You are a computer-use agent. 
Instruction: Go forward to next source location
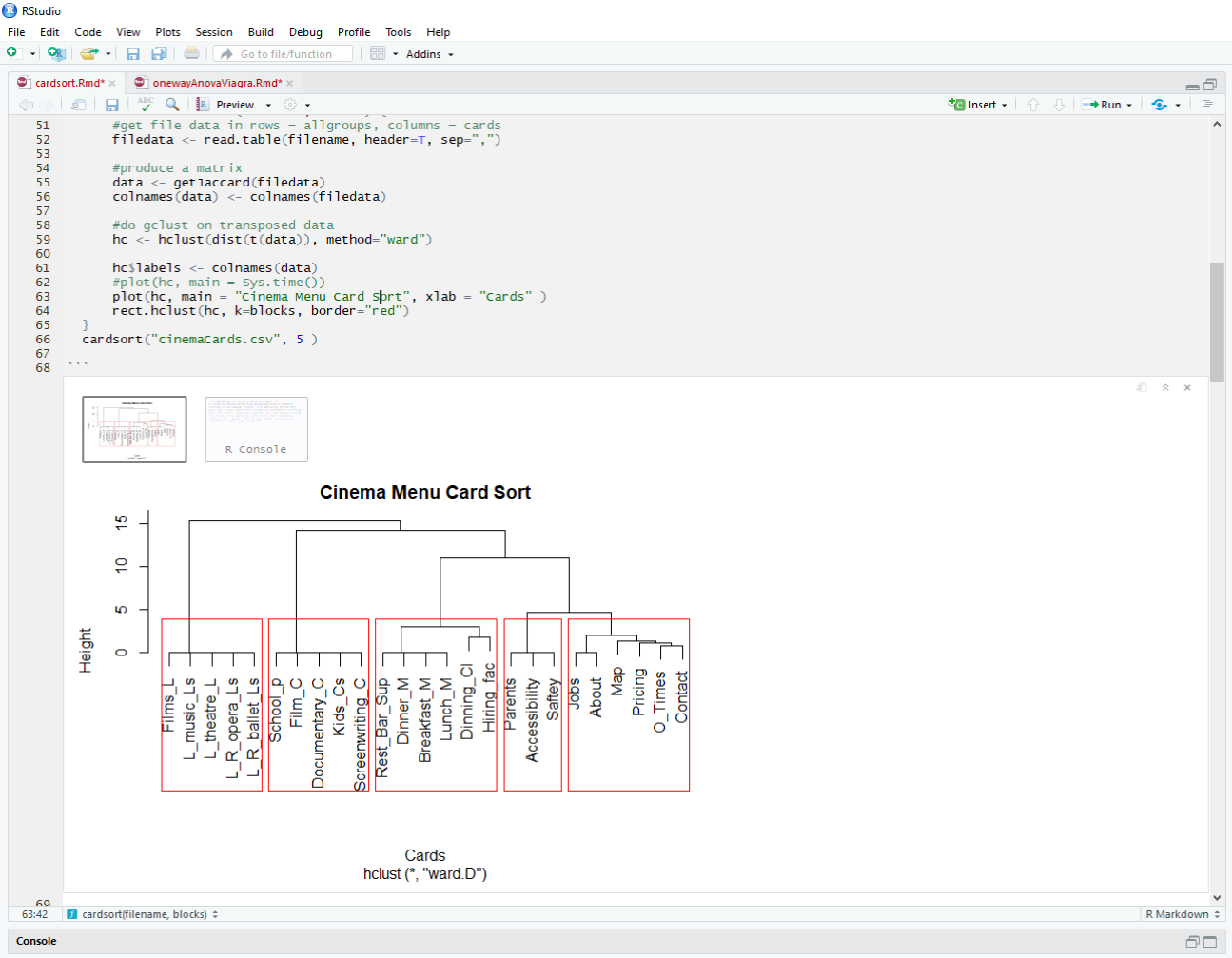pyautogui.click(x=46, y=105)
